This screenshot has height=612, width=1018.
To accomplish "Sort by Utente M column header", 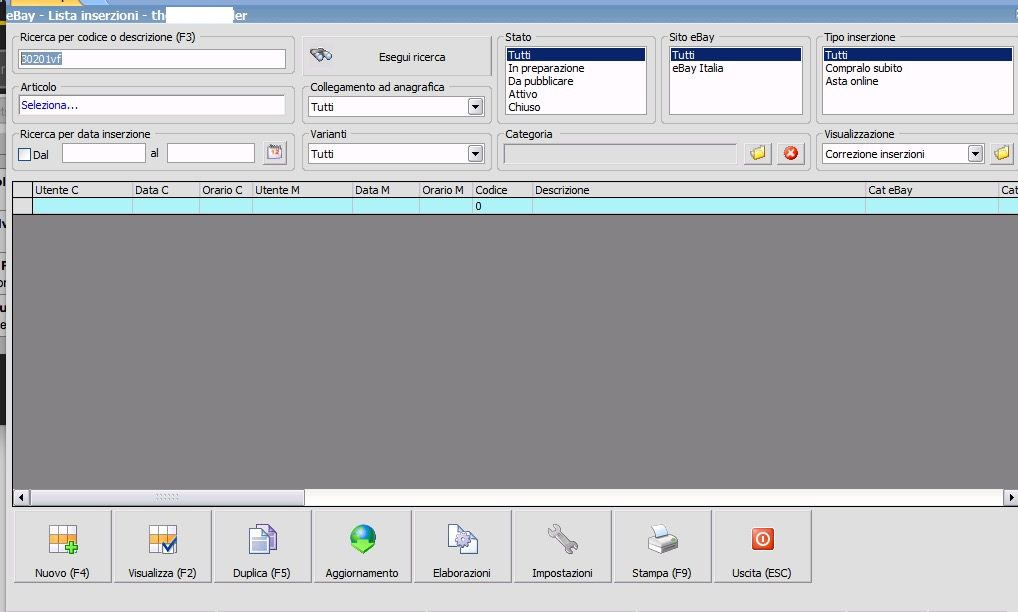I will pos(302,190).
